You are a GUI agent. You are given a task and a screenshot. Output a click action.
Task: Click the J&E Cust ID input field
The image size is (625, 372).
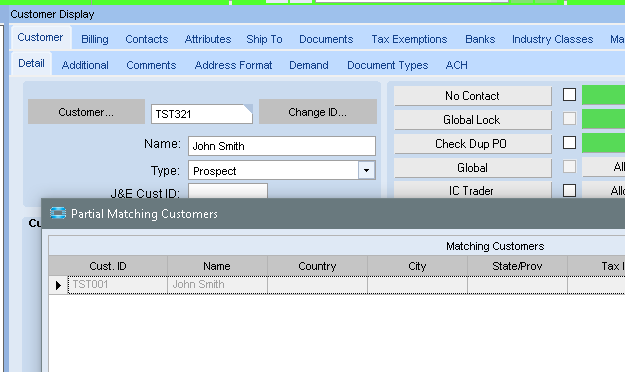coord(228,191)
